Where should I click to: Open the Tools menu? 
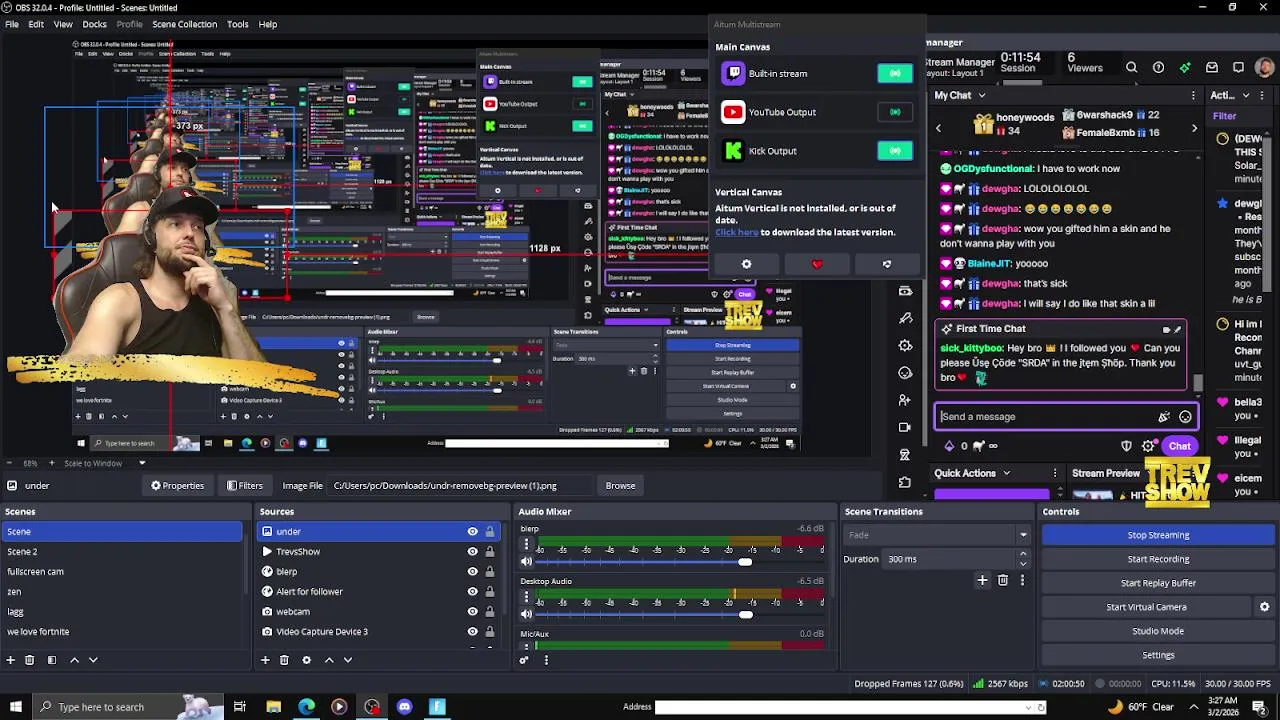pos(238,24)
